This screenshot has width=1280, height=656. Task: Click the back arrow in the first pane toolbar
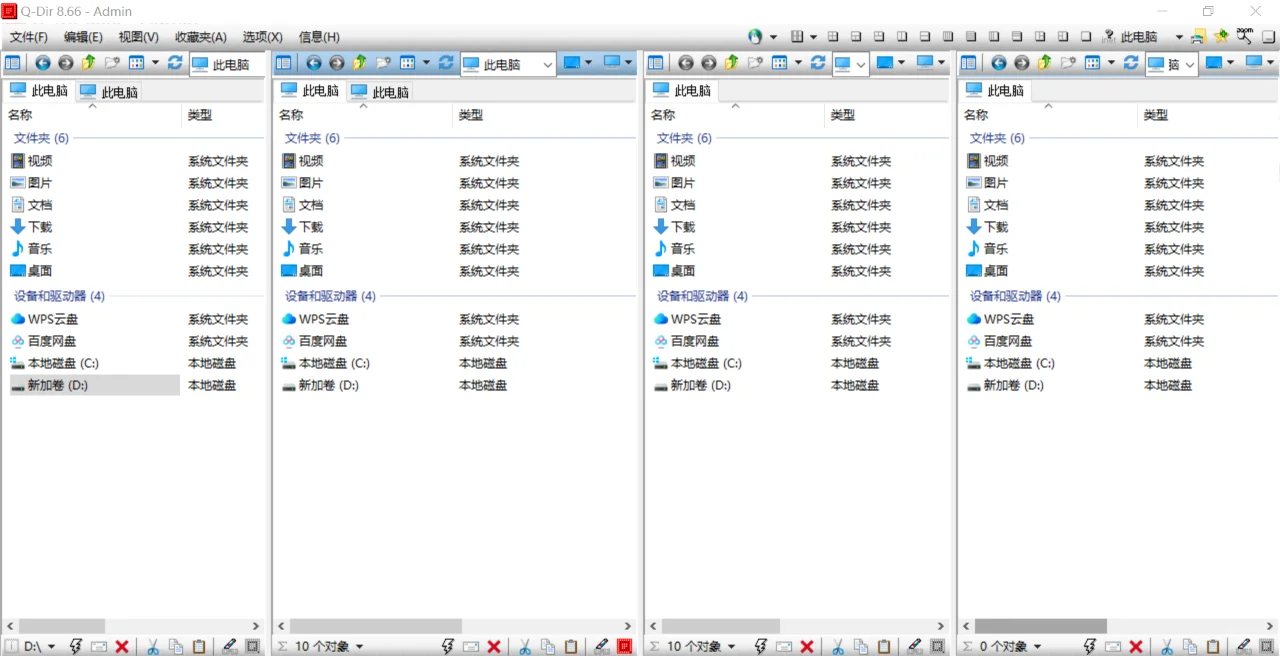[43, 63]
